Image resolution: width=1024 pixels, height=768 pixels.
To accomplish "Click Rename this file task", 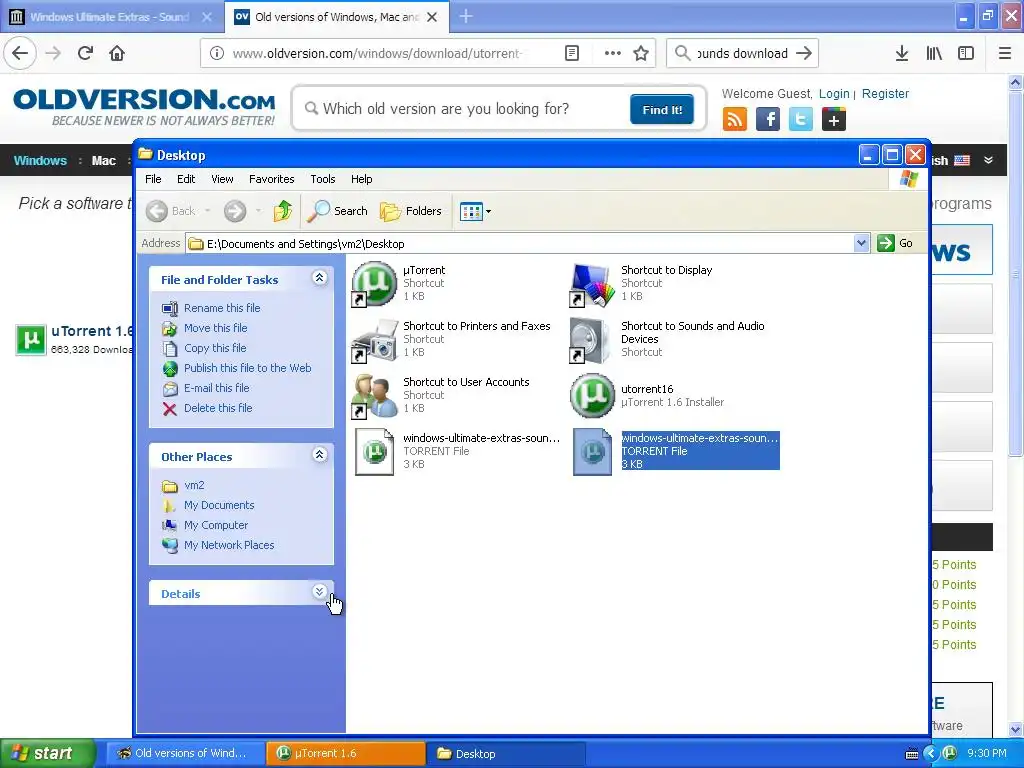I will pyautogui.click(x=222, y=308).
